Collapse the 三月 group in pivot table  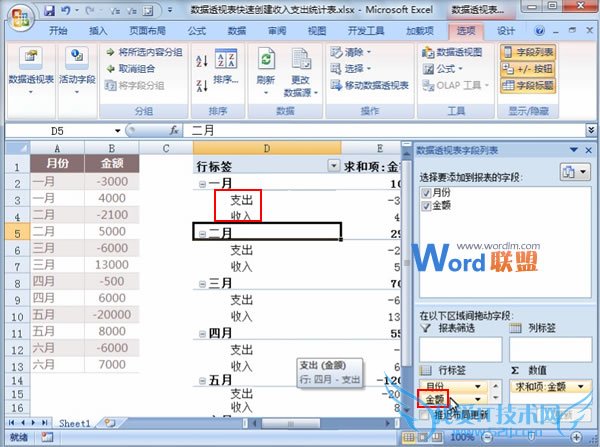(x=202, y=284)
